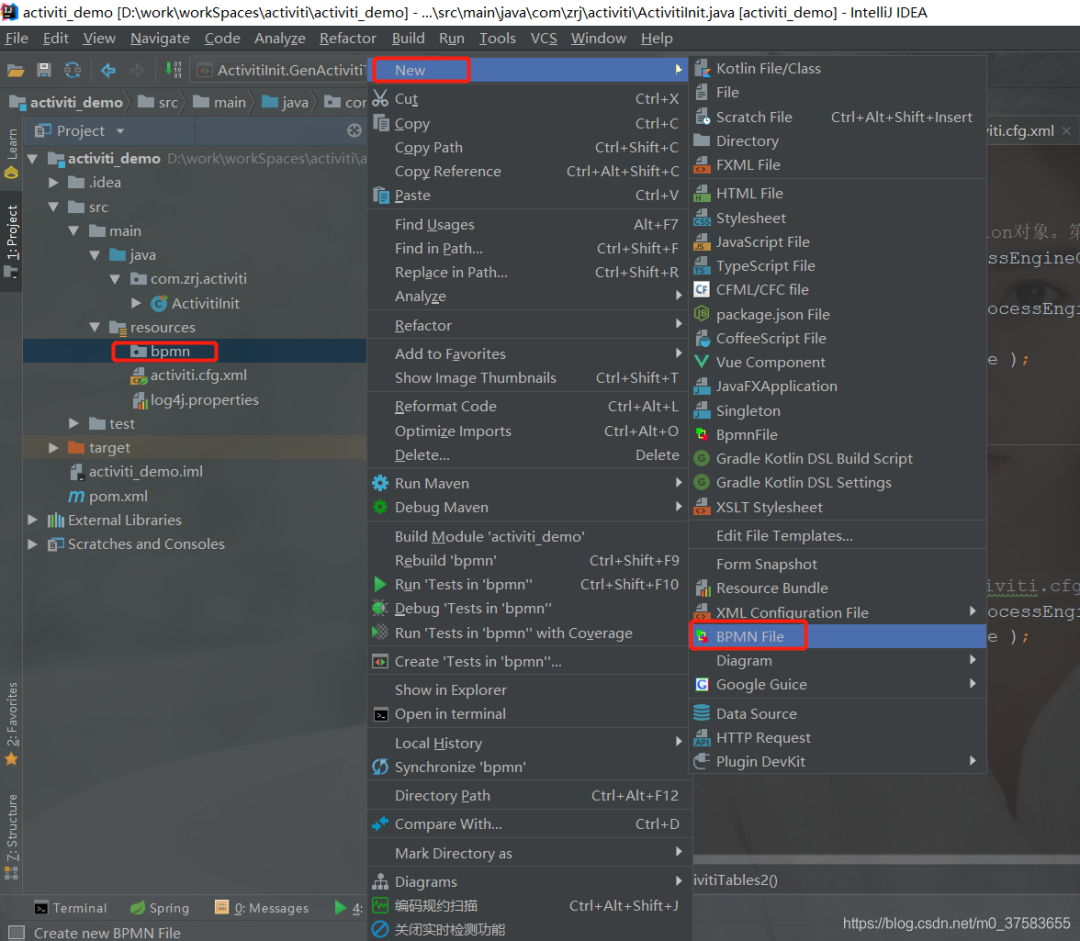
Task: Toggle the 0: Messages tool window
Action: [x=262, y=908]
